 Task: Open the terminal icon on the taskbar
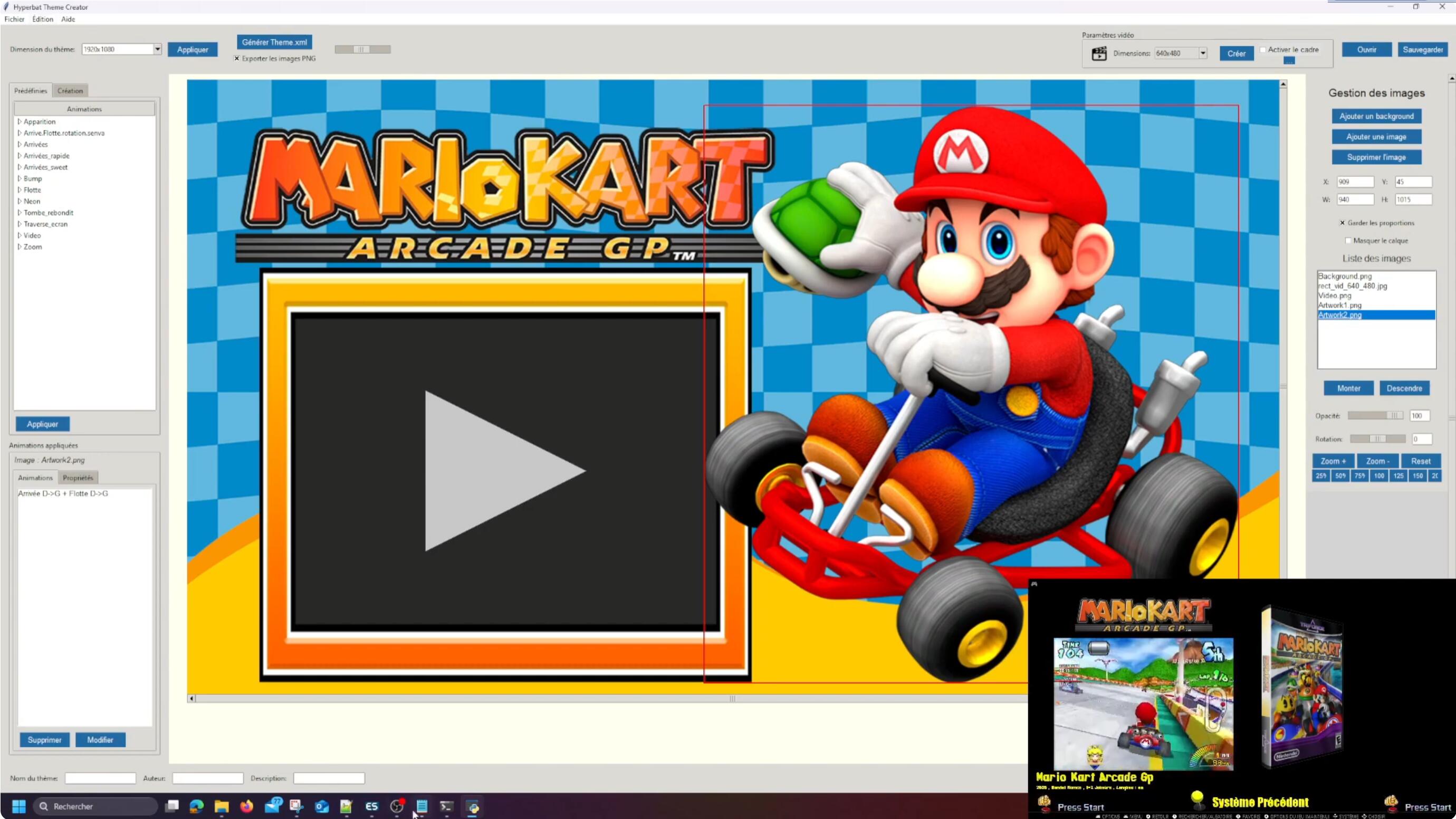pyautogui.click(x=446, y=806)
